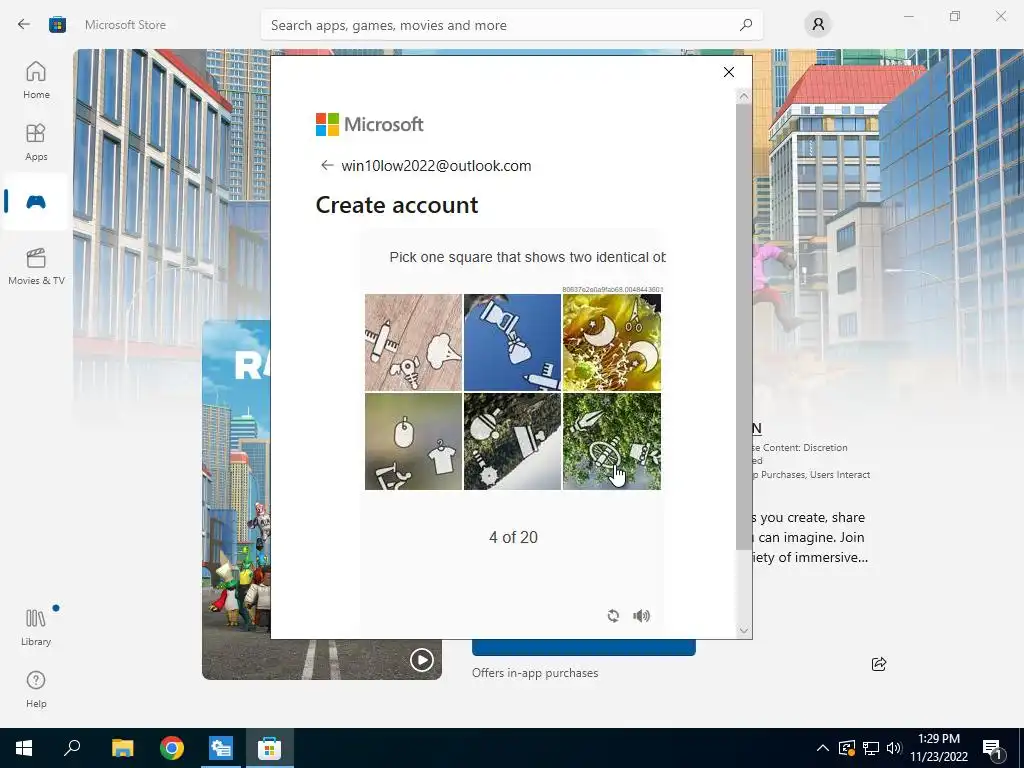
Task: Open the Library section
Action: [x=36, y=627]
